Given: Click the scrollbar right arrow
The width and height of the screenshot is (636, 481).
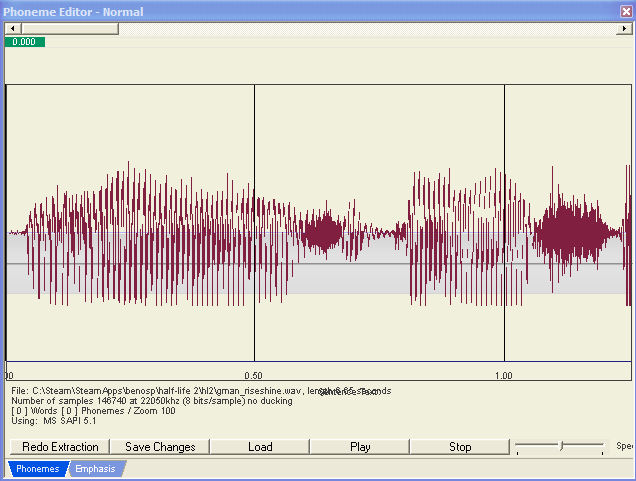Looking at the screenshot, I should [624, 28].
